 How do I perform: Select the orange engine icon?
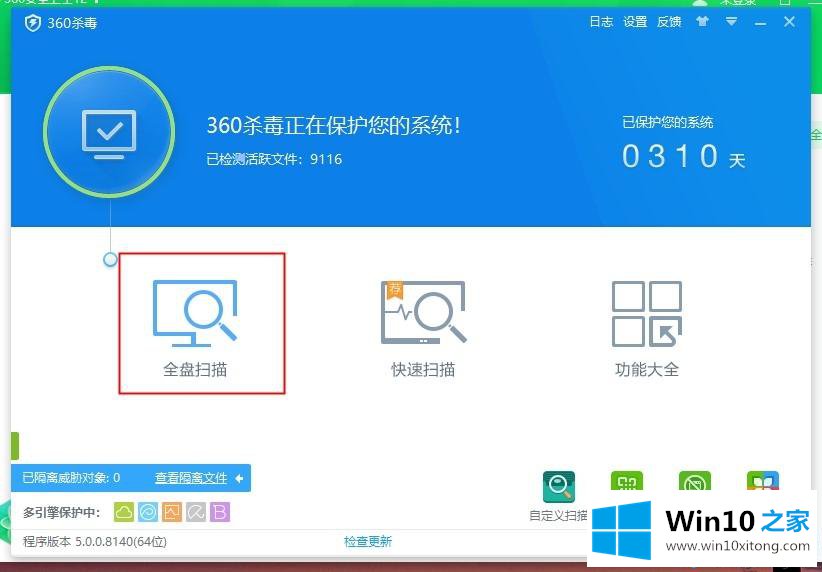172,512
